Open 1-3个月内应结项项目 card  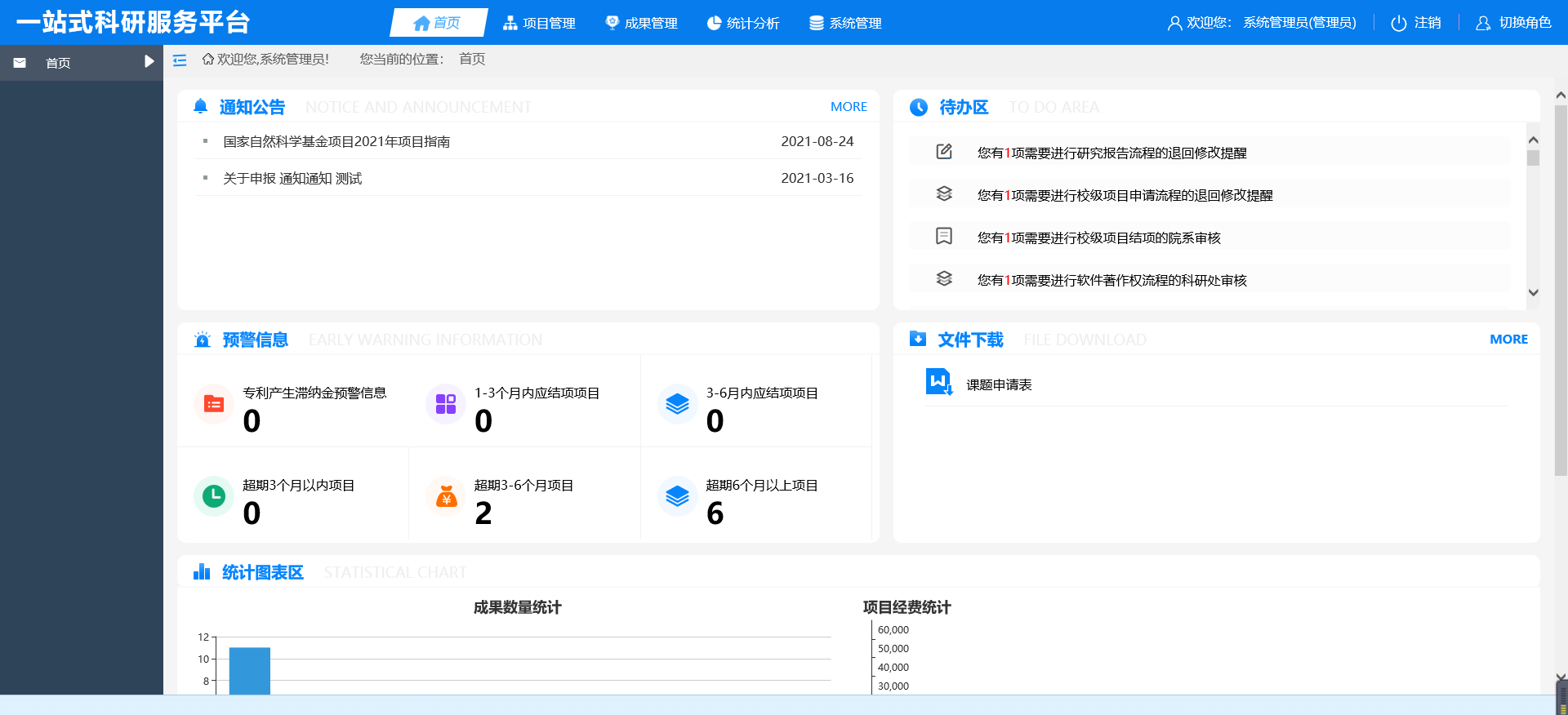(525, 400)
